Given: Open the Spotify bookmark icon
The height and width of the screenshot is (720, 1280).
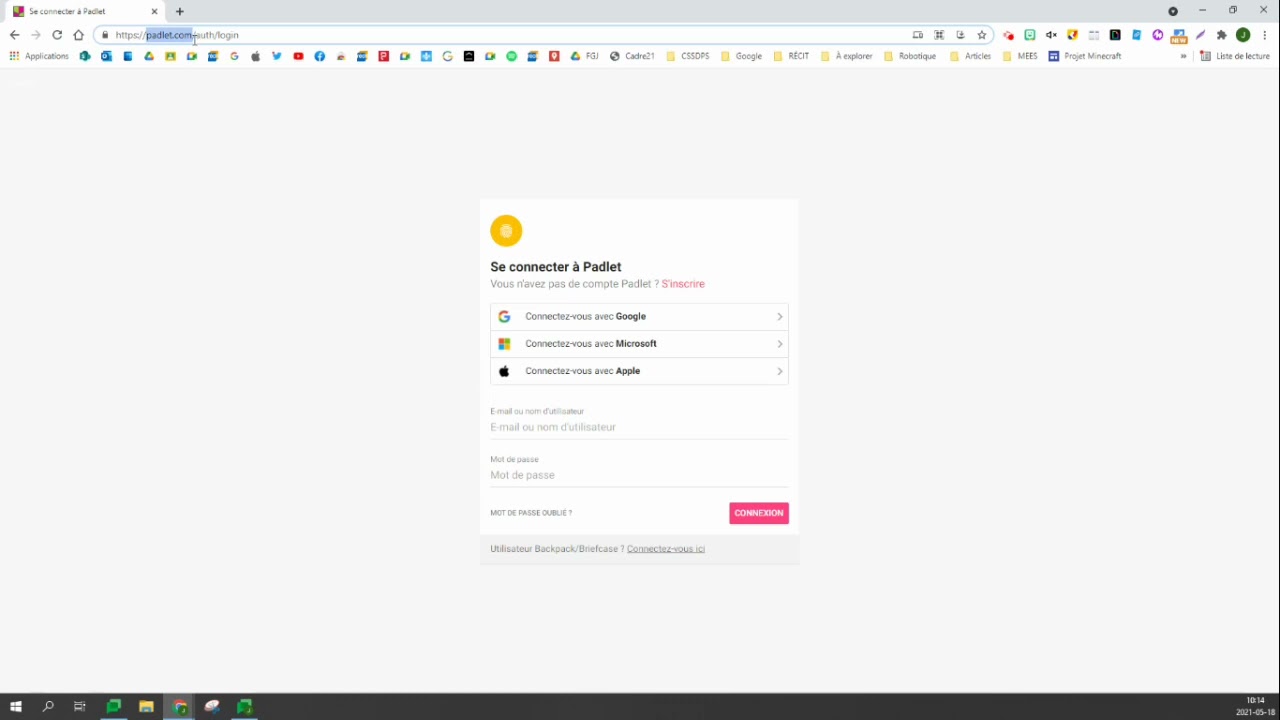Looking at the screenshot, I should pyautogui.click(x=511, y=56).
